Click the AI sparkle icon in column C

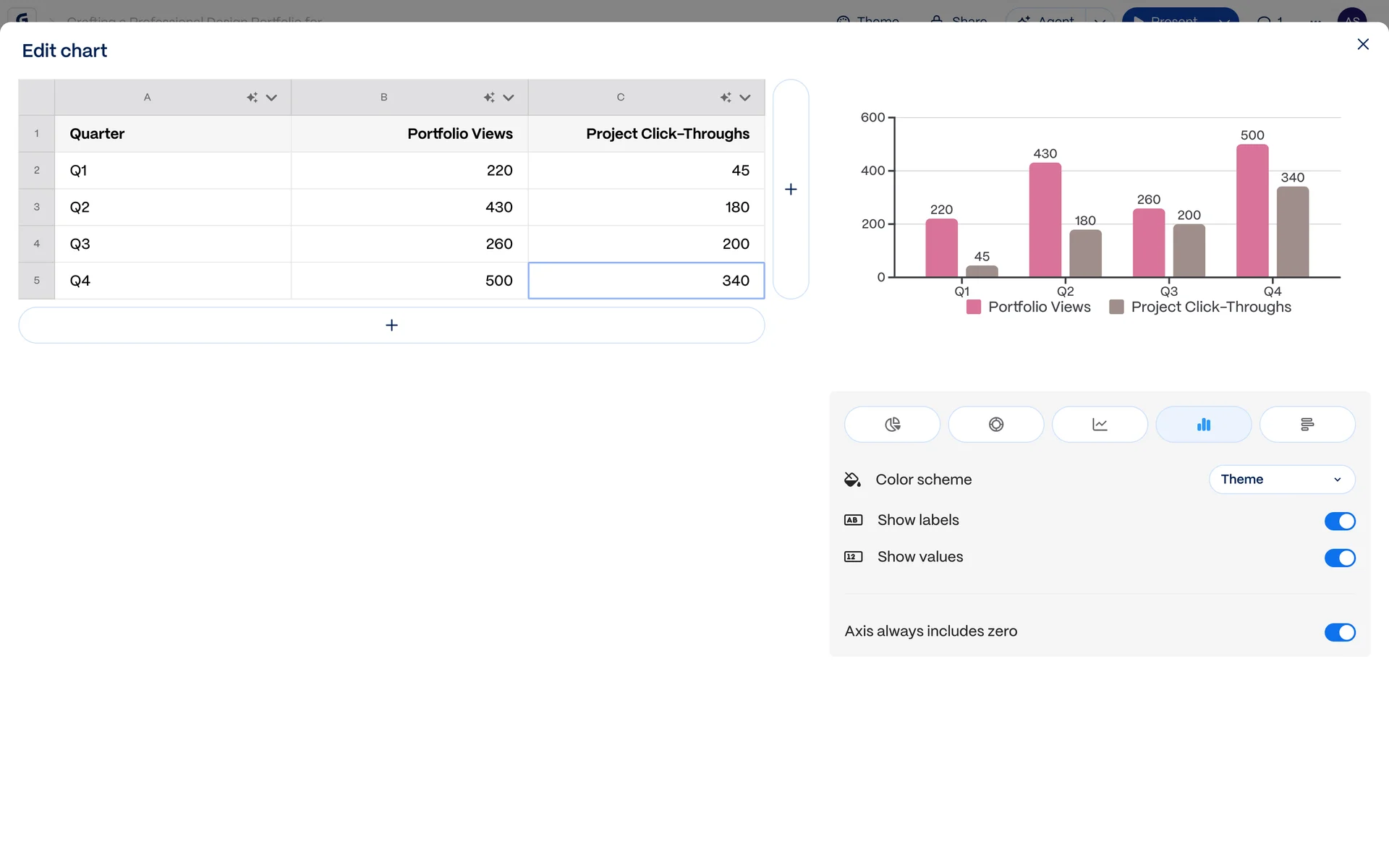click(x=726, y=98)
